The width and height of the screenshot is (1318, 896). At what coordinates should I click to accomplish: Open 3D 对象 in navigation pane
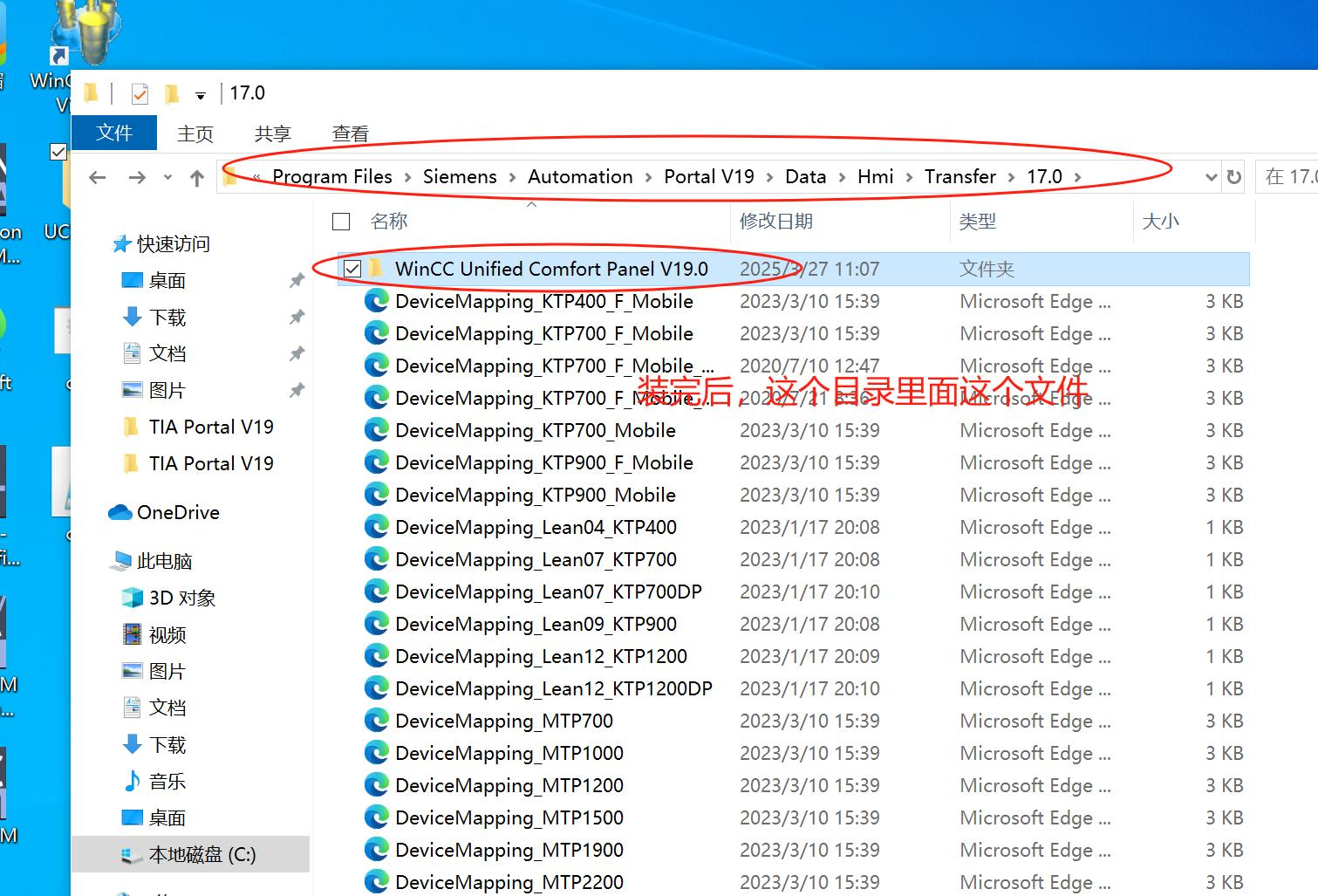182,598
